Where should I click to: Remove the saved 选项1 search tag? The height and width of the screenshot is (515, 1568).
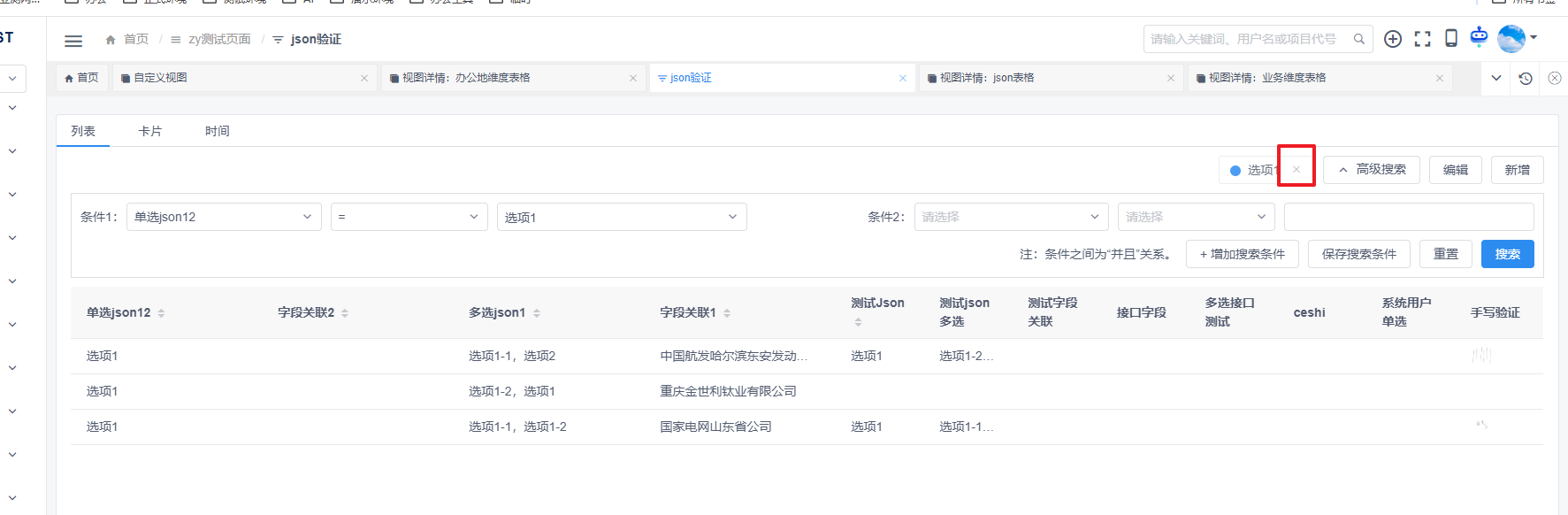1296,170
